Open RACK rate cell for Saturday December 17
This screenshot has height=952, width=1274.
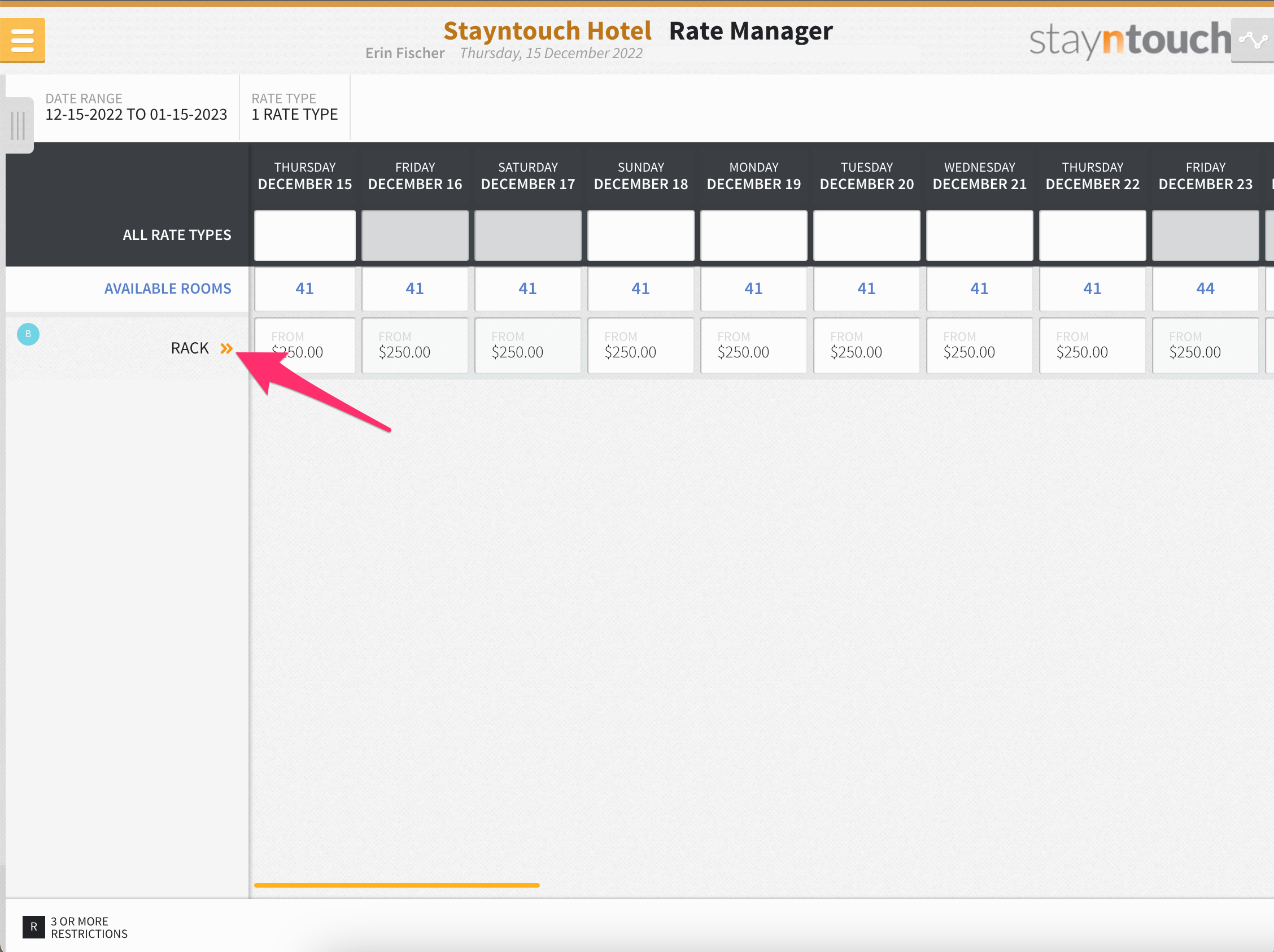[x=527, y=346]
